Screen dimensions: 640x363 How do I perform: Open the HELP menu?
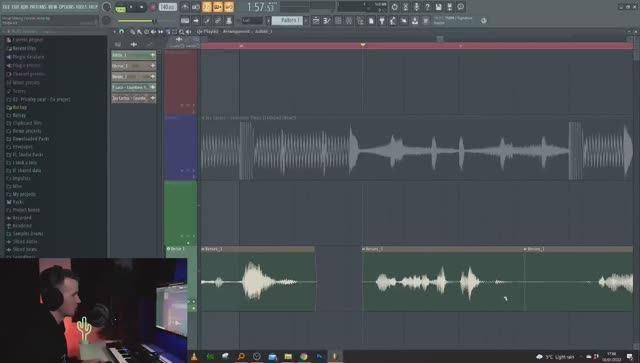[x=93, y=7]
